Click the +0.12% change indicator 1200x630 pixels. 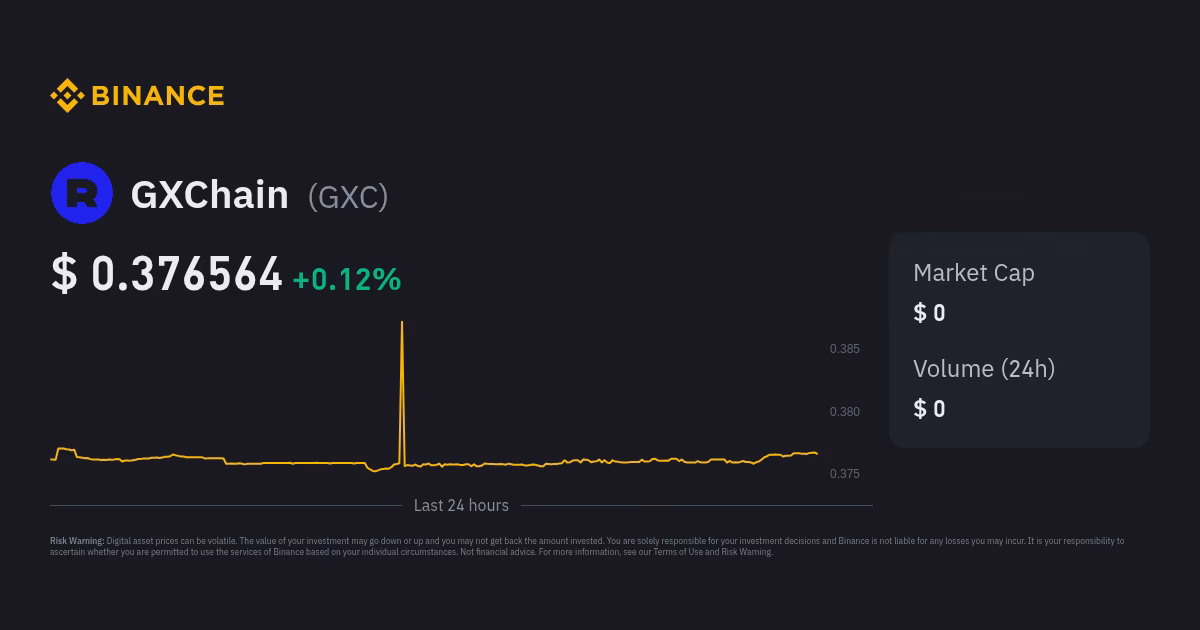click(346, 280)
